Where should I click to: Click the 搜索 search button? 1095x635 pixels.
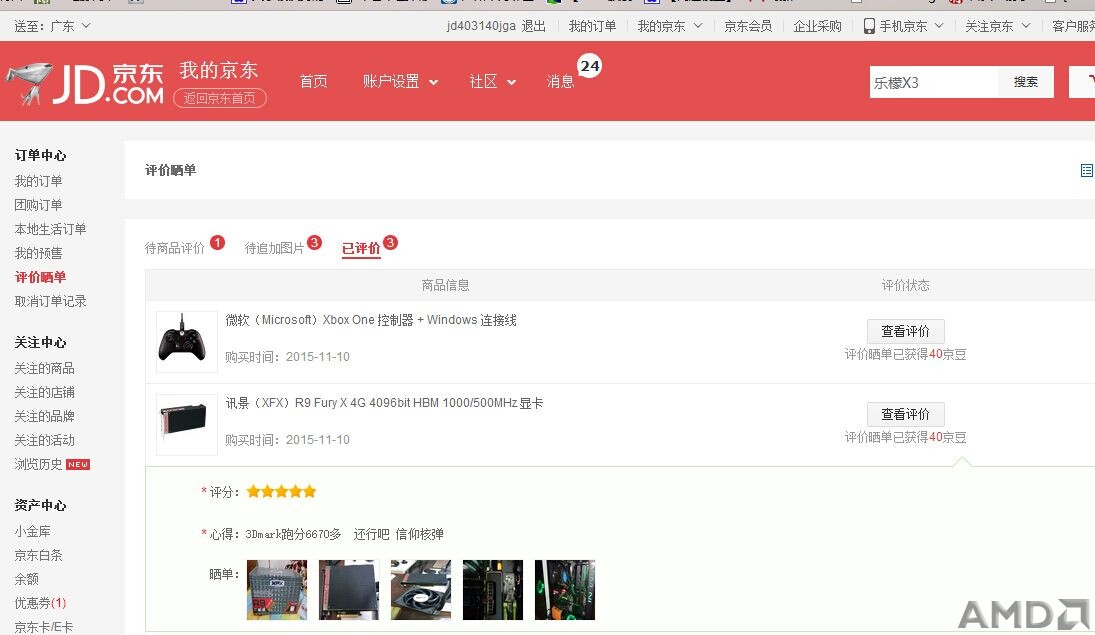(x=1026, y=82)
